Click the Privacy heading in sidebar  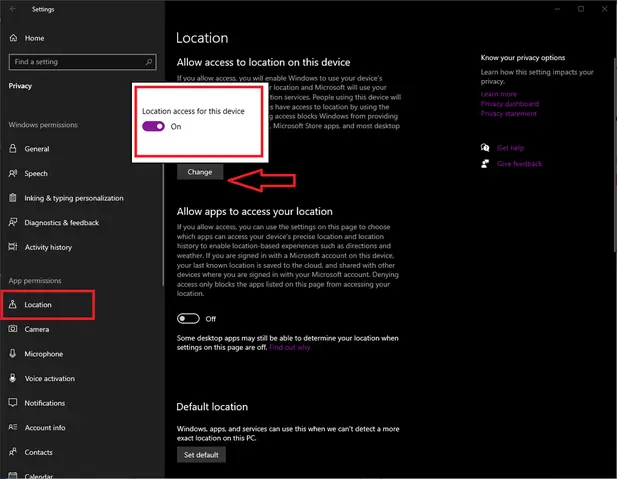tap(20, 86)
